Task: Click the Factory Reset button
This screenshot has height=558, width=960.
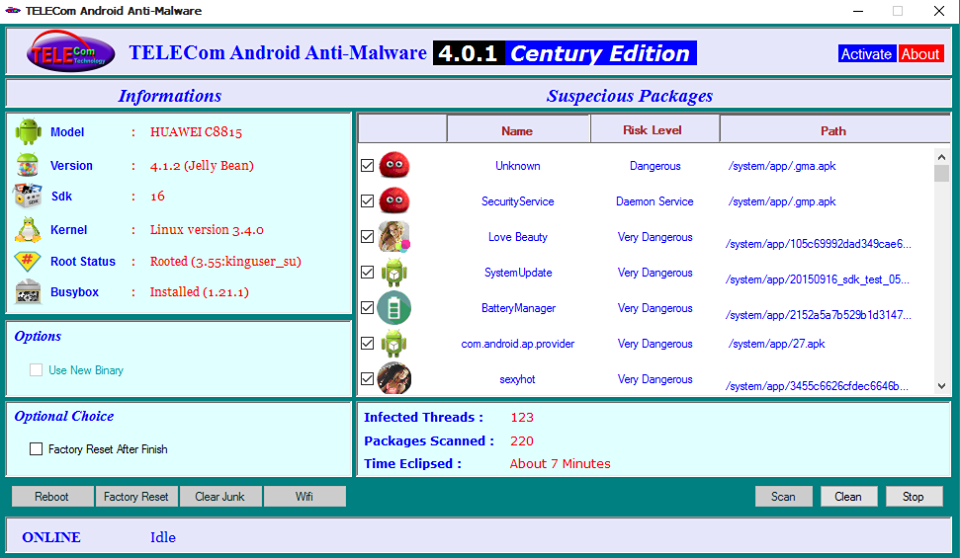Action: pos(137,497)
